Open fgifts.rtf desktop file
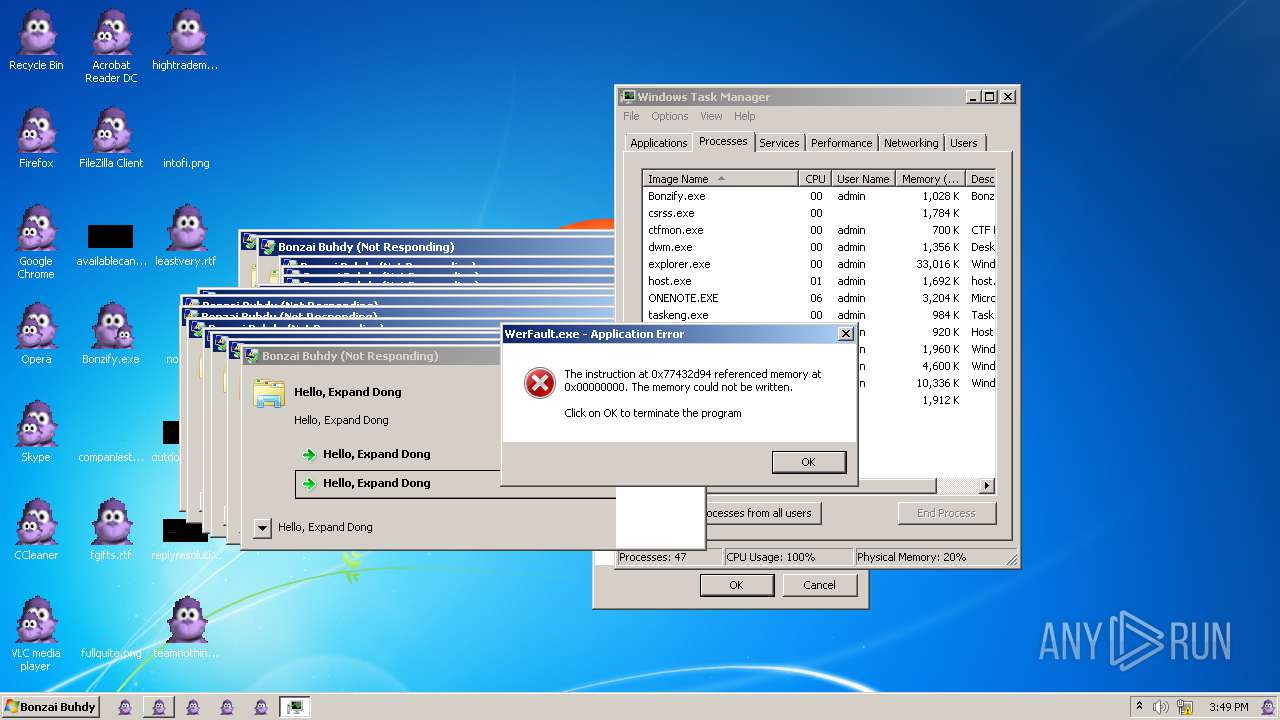The height and width of the screenshot is (720, 1280). [x=111, y=531]
